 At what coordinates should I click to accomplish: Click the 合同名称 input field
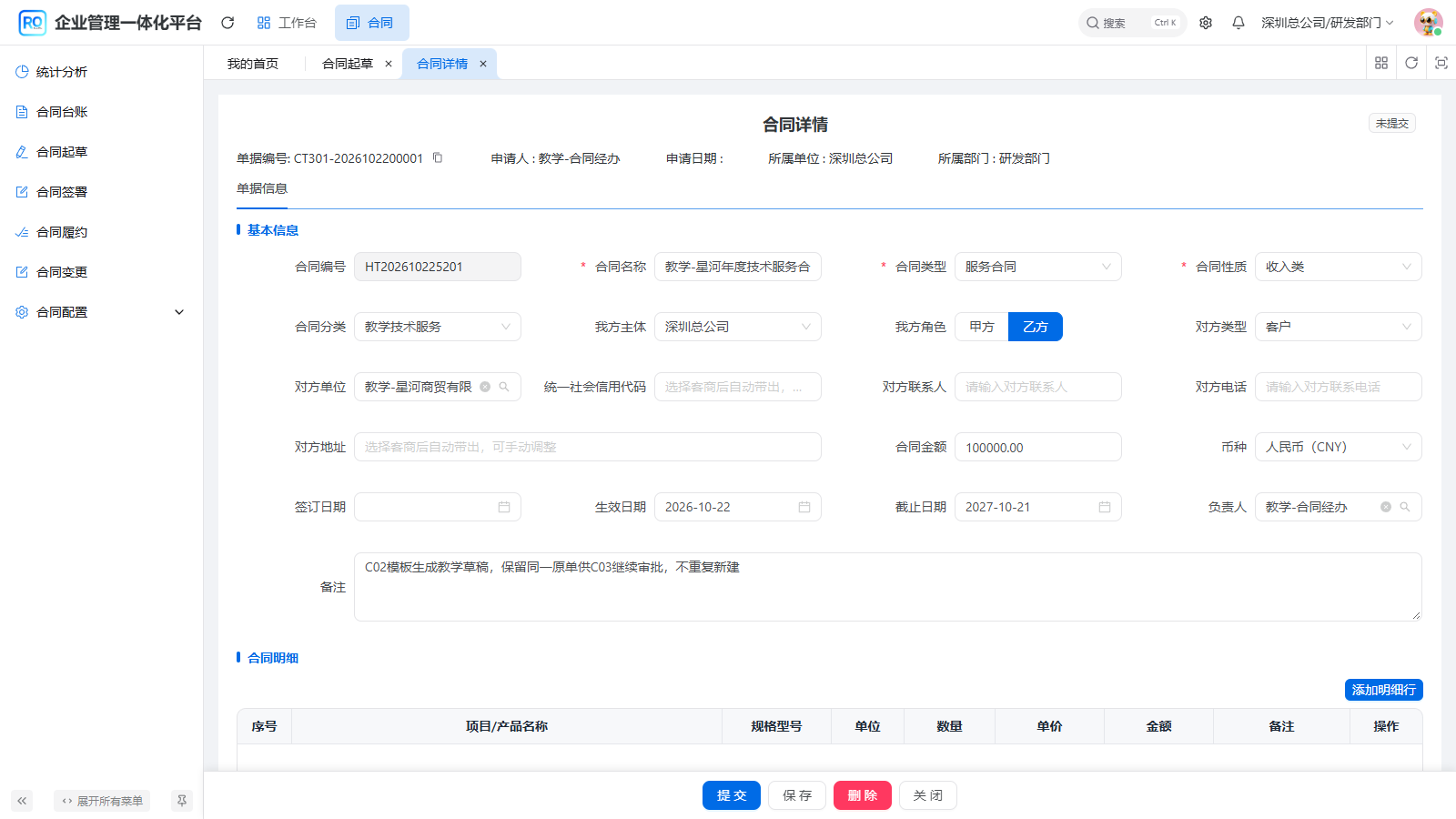tap(738, 267)
